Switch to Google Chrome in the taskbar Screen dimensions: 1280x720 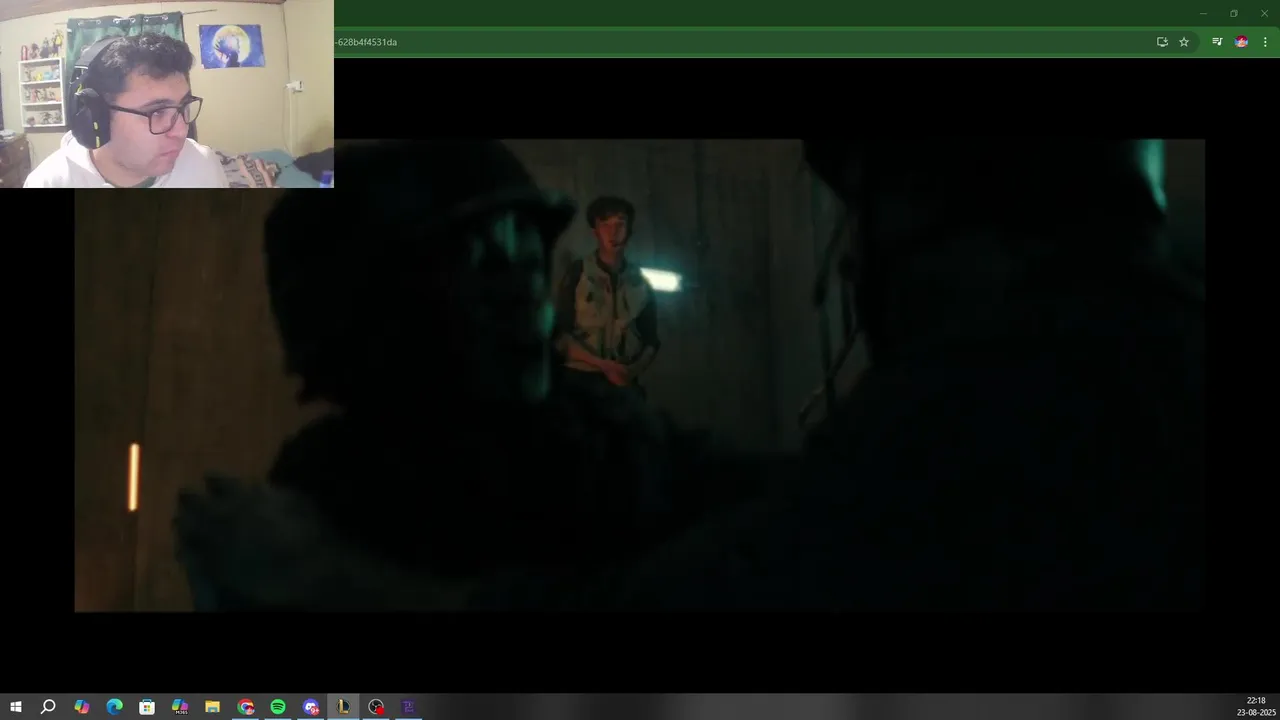(x=246, y=707)
